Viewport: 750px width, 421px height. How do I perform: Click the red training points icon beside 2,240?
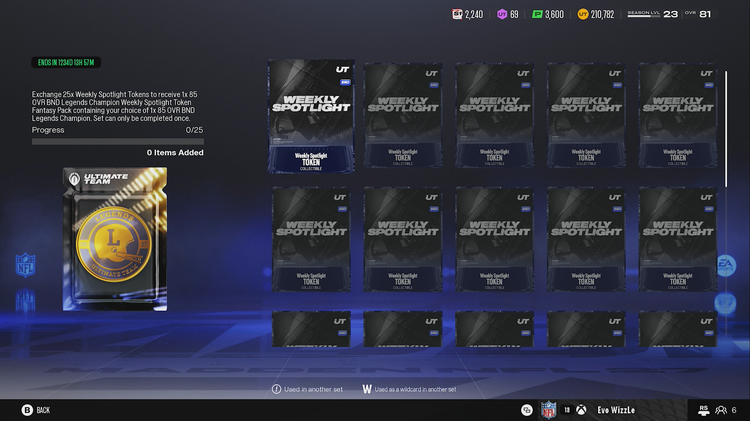click(x=457, y=14)
